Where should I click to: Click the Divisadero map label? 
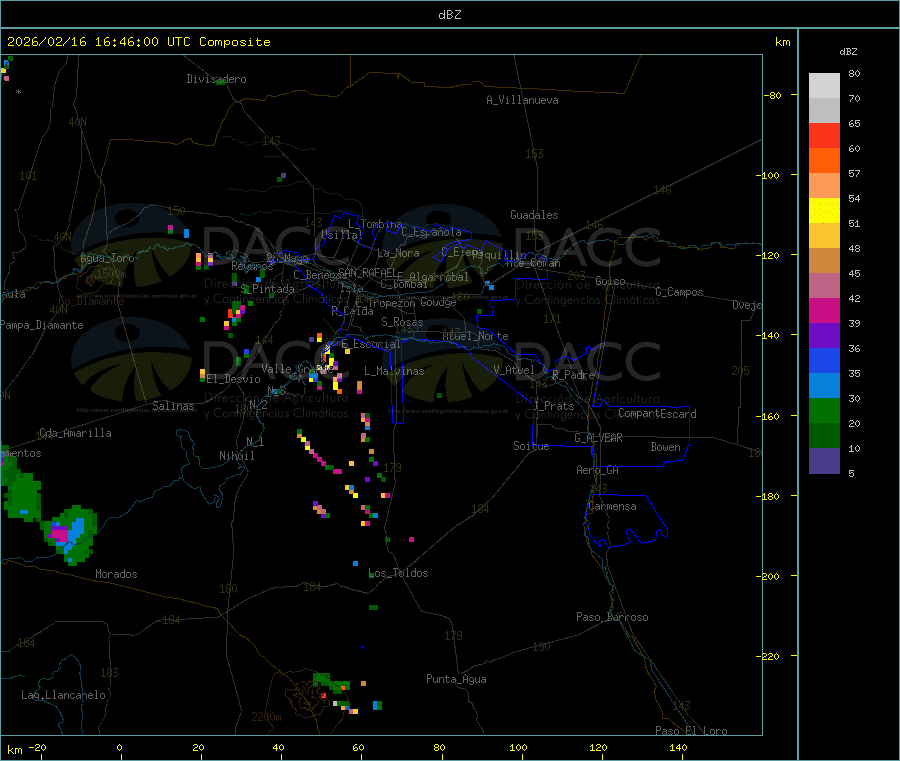point(216,79)
